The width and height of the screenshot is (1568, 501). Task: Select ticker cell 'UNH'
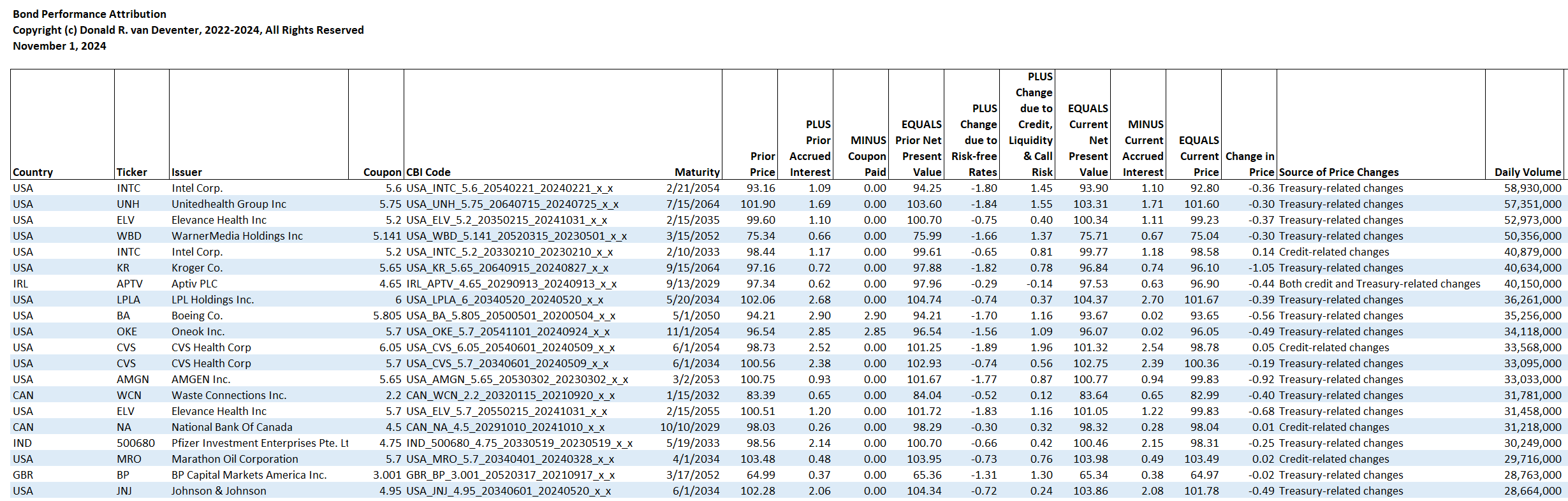point(128,204)
